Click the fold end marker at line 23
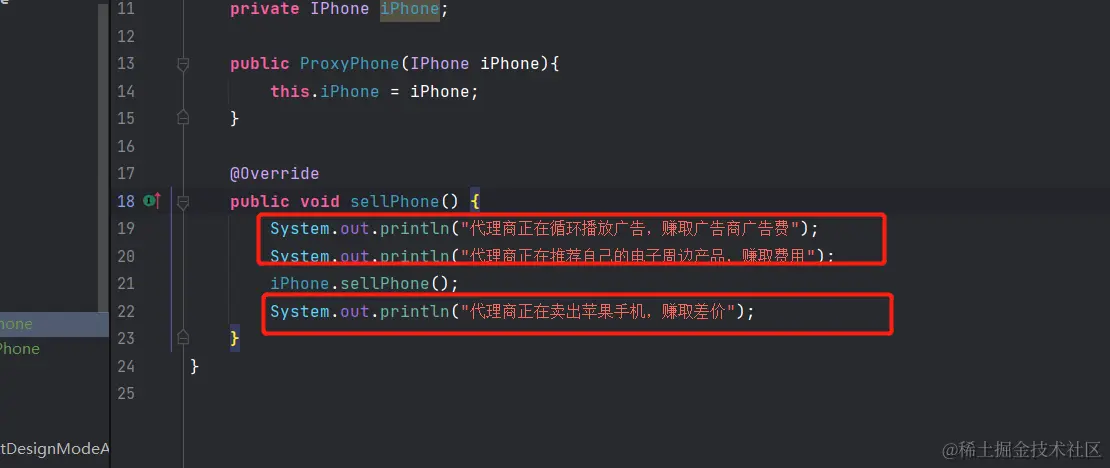Screen dimensions: 1110x468 [183, 336]
